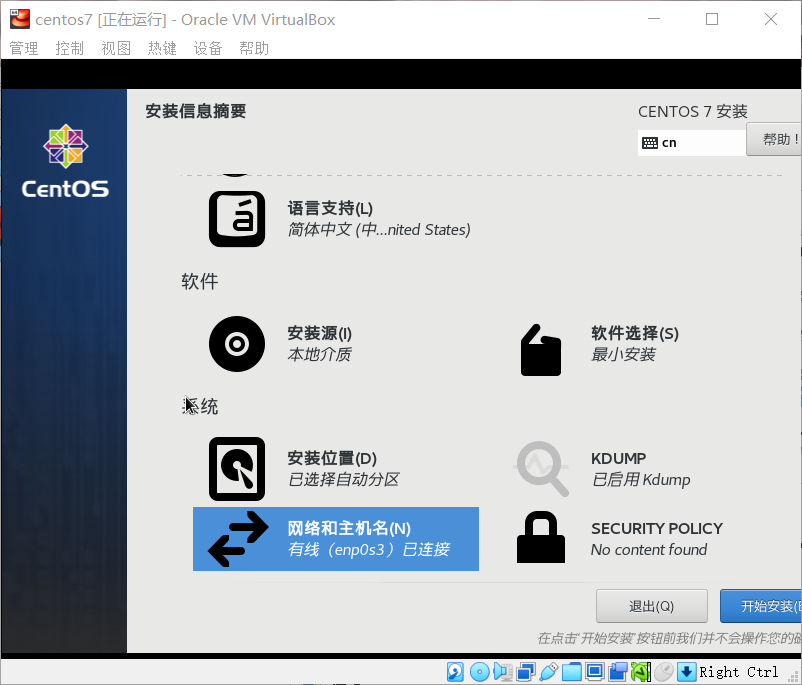Open the 语言支持 language support icon
The width and height of the screenshot is (802, 685).
tap(237, 219)
